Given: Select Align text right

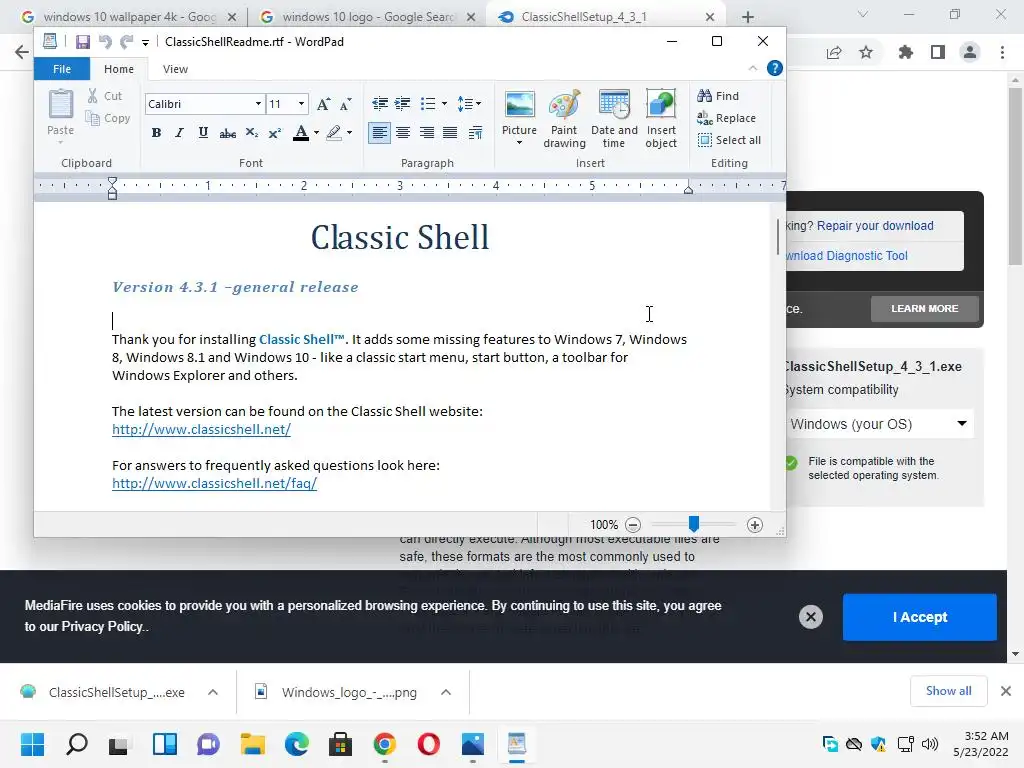Looking at the screenshot, I should pos(426,133).
